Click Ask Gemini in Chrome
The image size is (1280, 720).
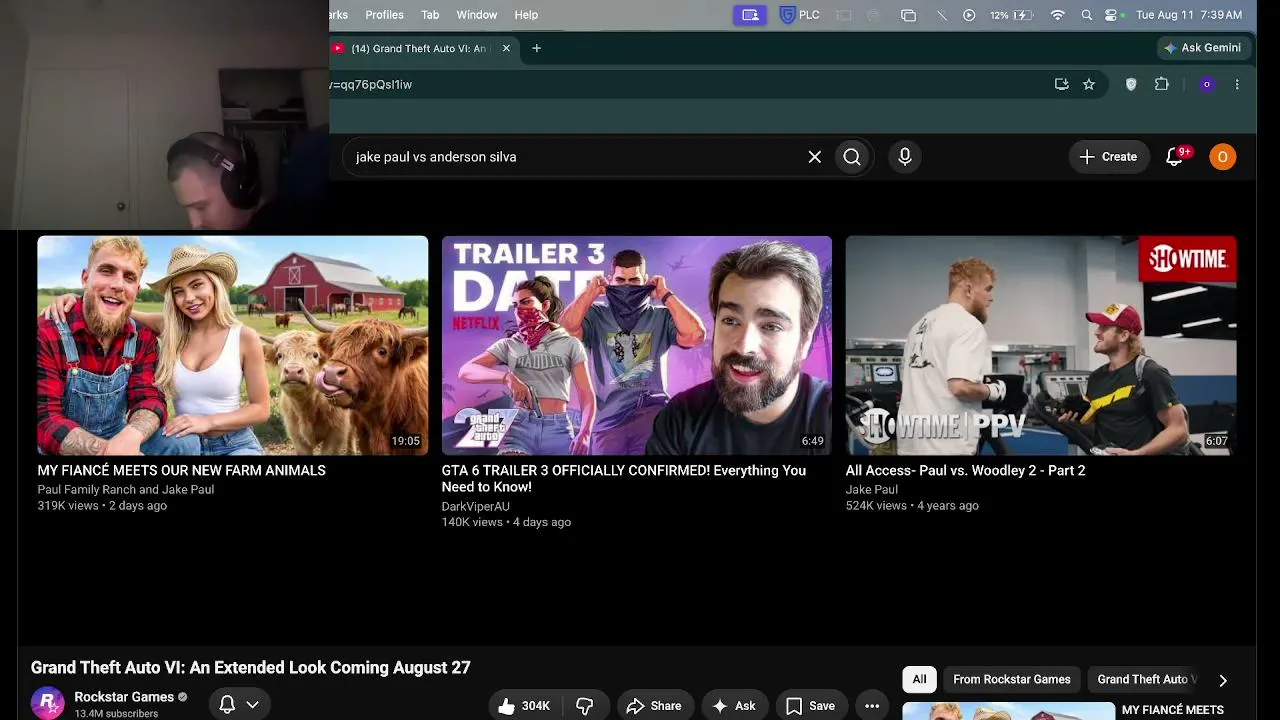(x=1203, y=48)
